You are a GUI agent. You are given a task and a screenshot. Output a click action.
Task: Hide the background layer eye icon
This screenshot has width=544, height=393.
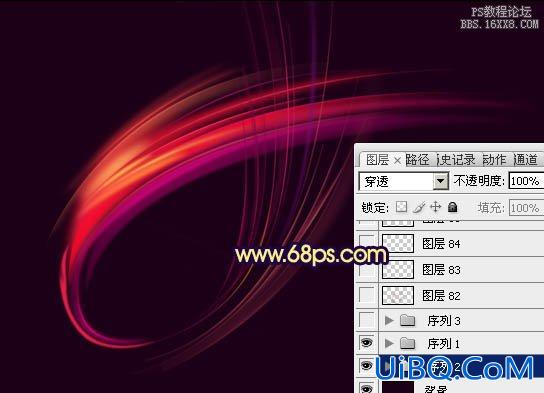[367, 388]
